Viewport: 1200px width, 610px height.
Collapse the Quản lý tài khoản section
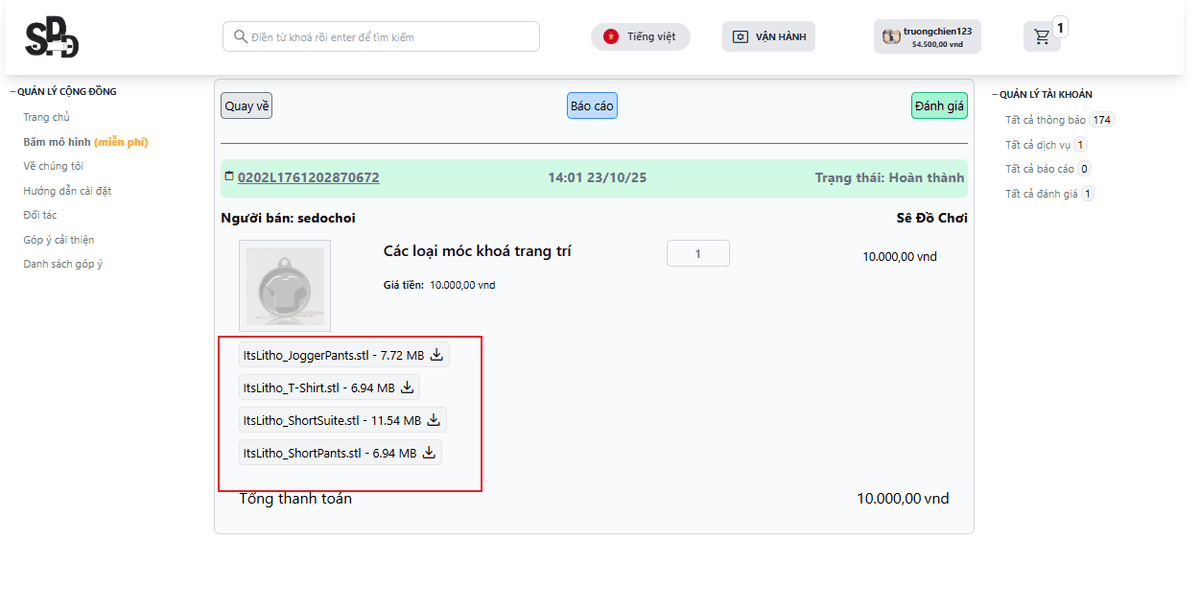[995, 95]
